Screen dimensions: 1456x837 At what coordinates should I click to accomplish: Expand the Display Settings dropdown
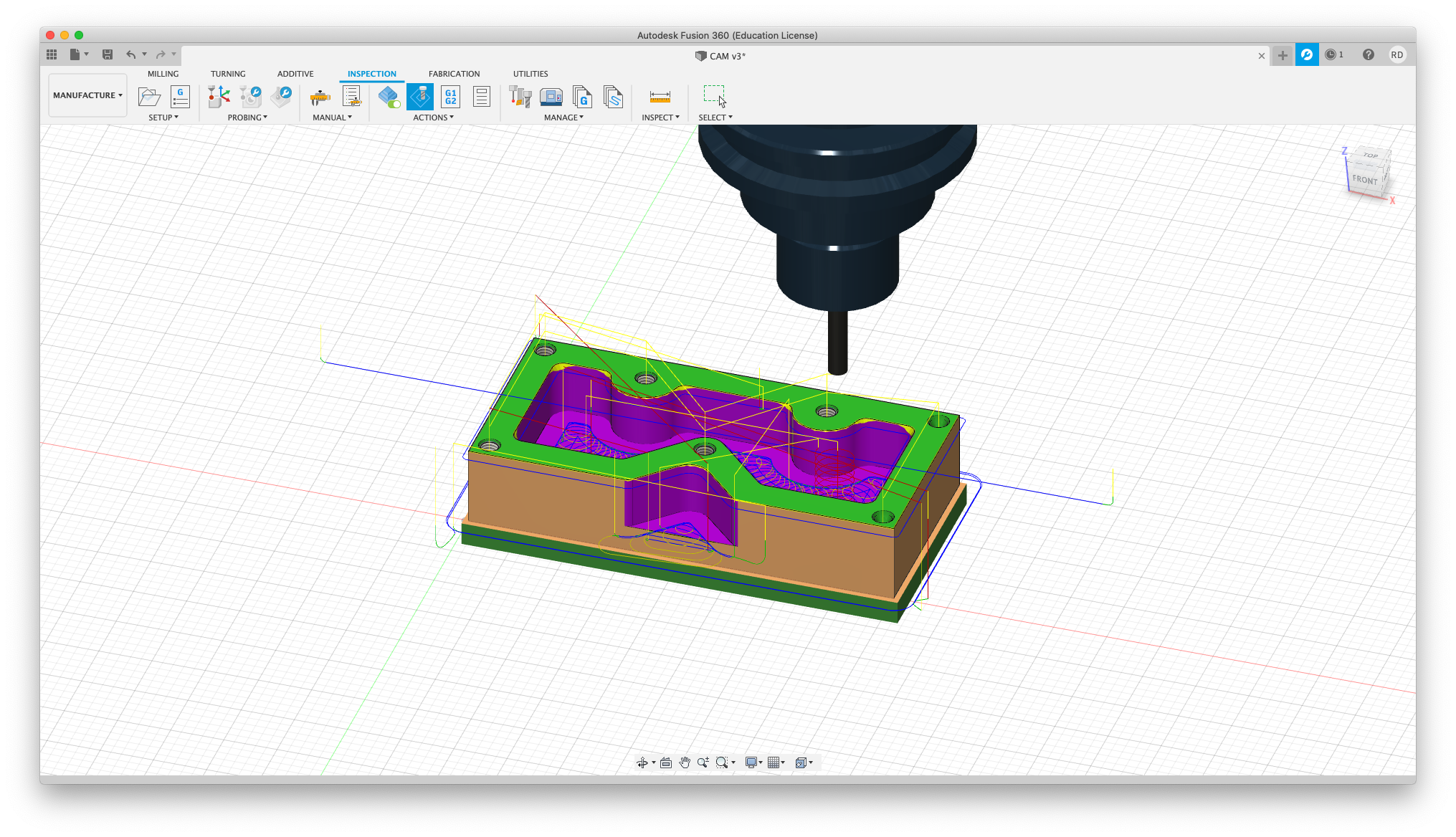(753, 762)
